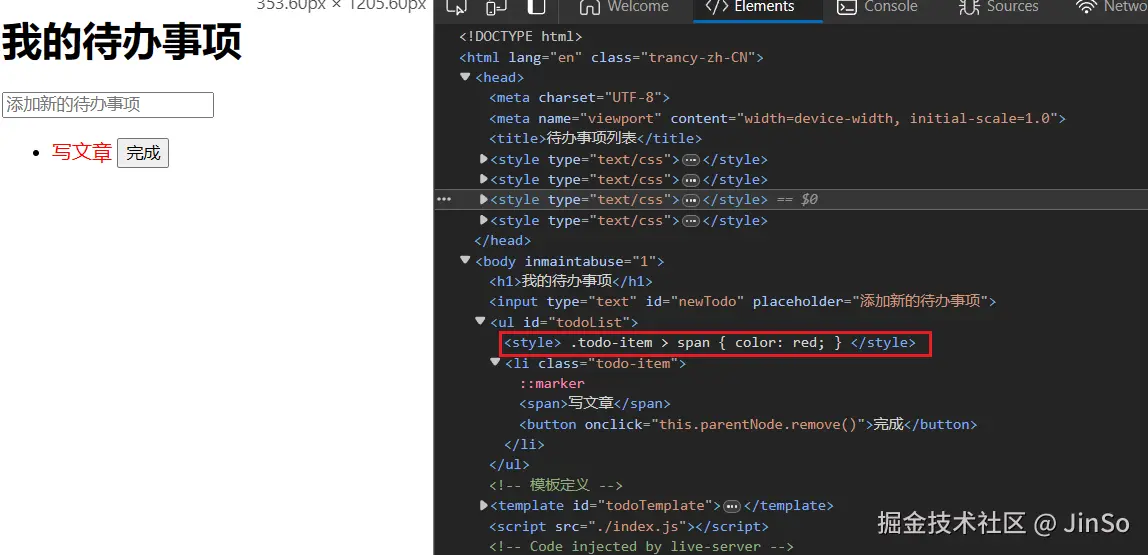This screenshot has height=555, width=1148.
Task: Click the red 写文章 todo text on page
Action: (x=81, y=152)
